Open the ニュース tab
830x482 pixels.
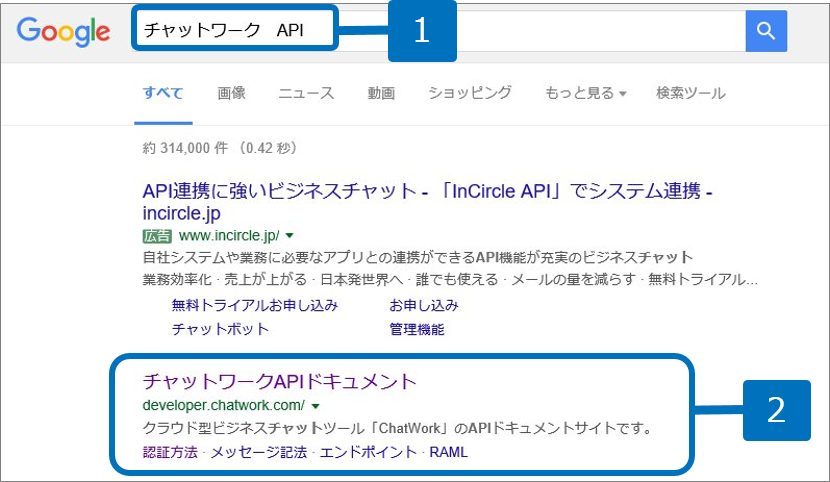(x=306, y=93)
